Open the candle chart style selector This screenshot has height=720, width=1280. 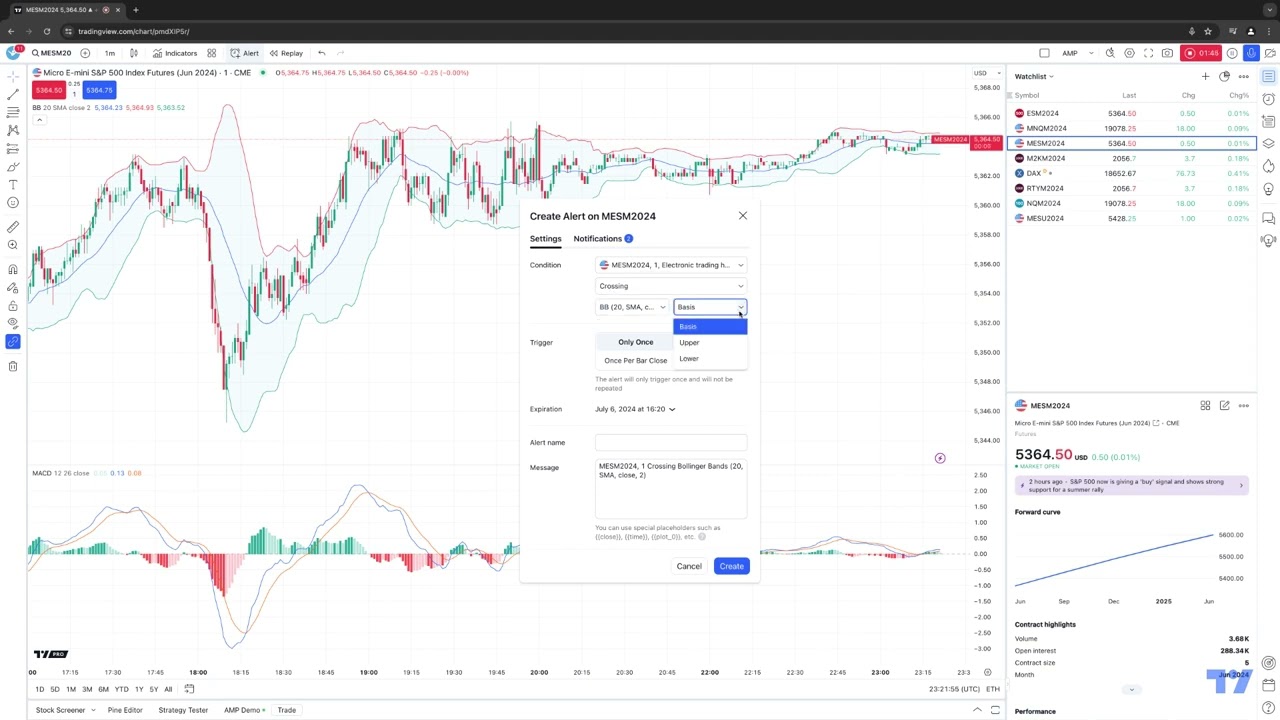click(x=134, y=53)
